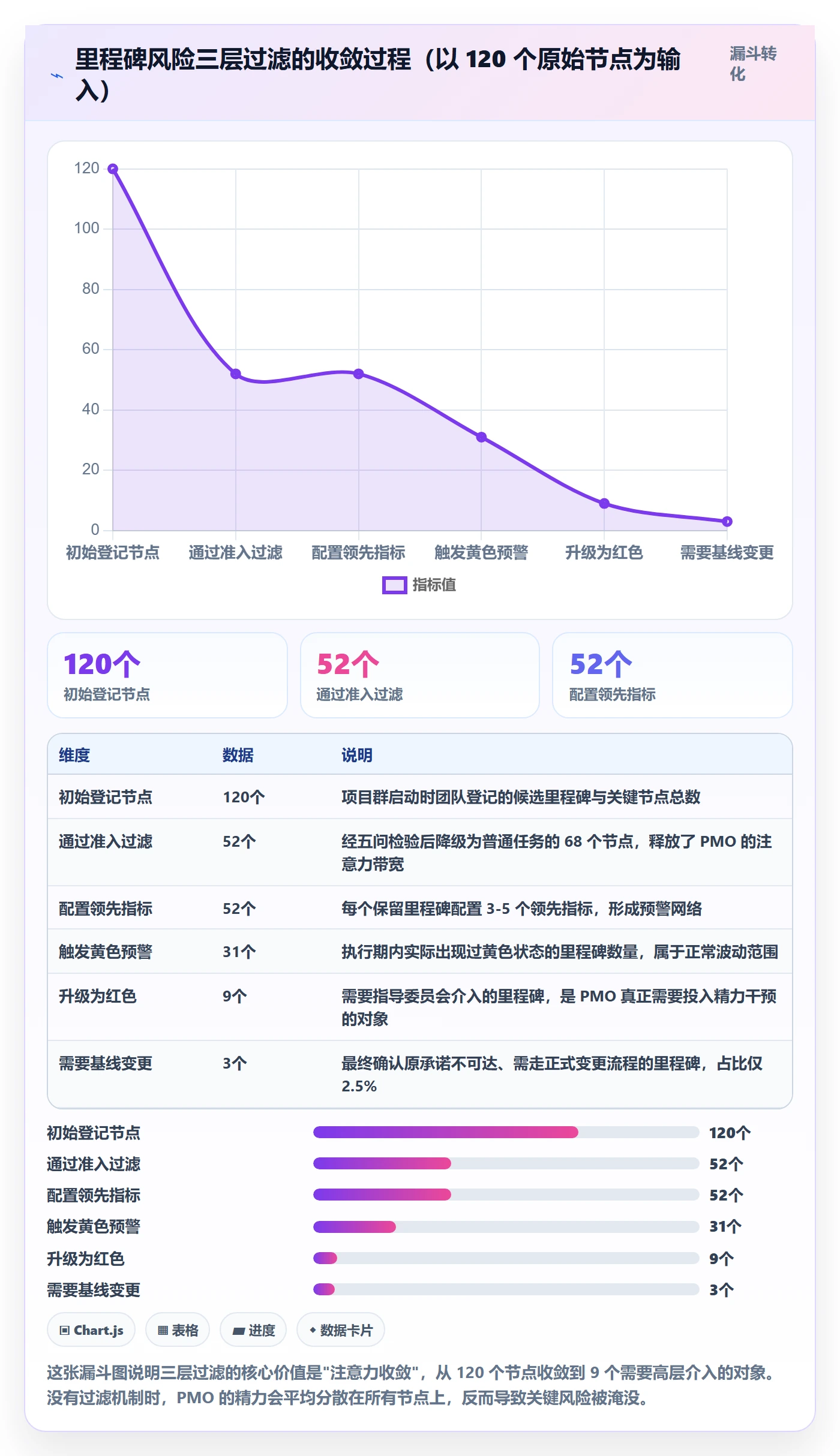Click the lightning icon beside the title
Viewport: 840px width, 1456px height.
57,76
